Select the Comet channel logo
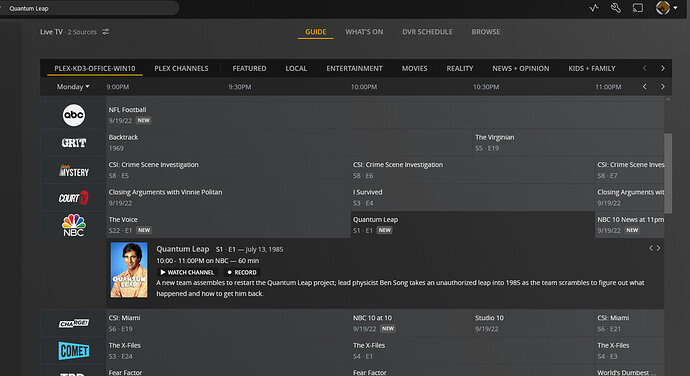Image resolution: width=690 pixels, height=376 pixels. point(73,350)
